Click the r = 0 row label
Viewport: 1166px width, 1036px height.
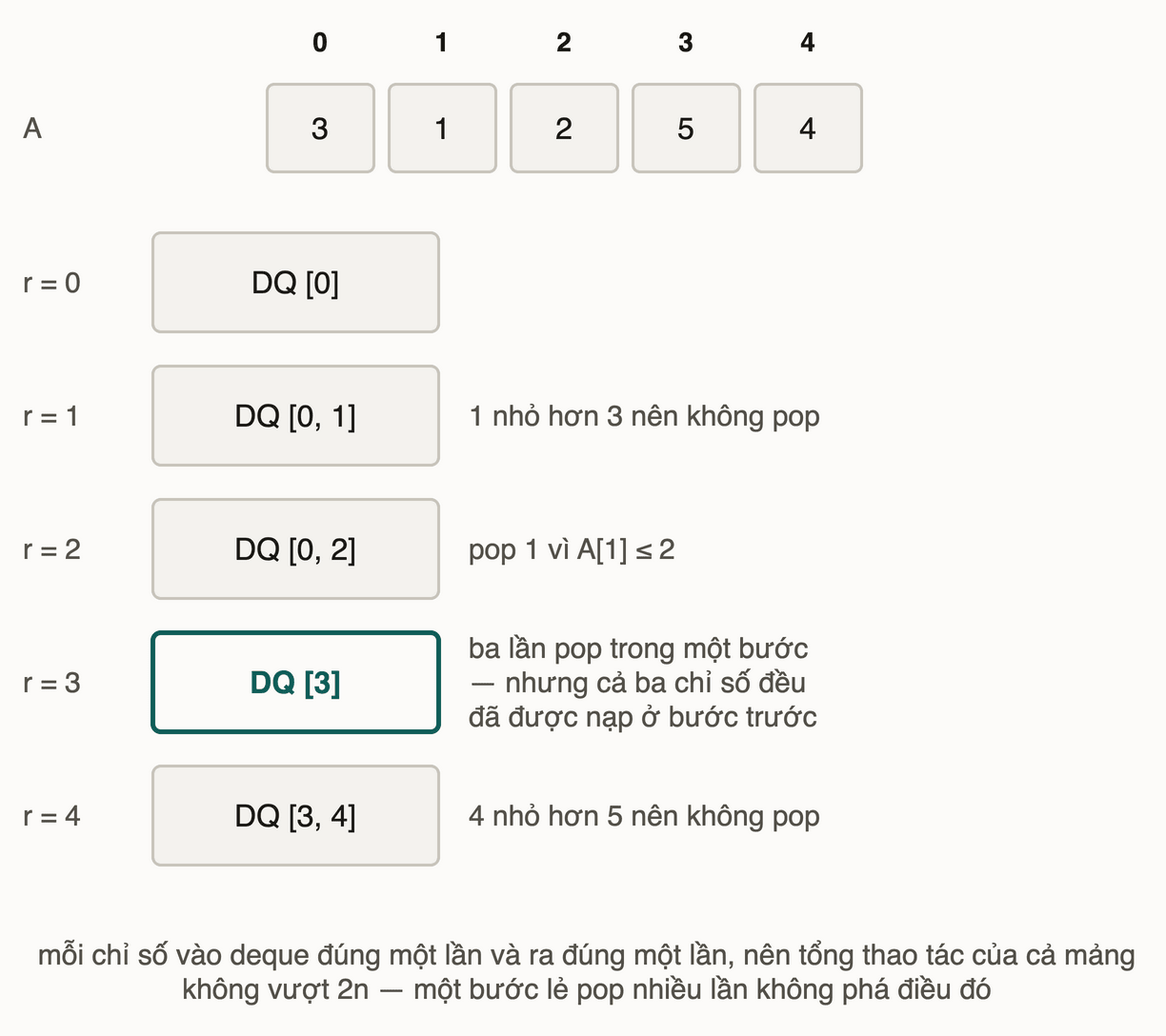coord(51,283)
